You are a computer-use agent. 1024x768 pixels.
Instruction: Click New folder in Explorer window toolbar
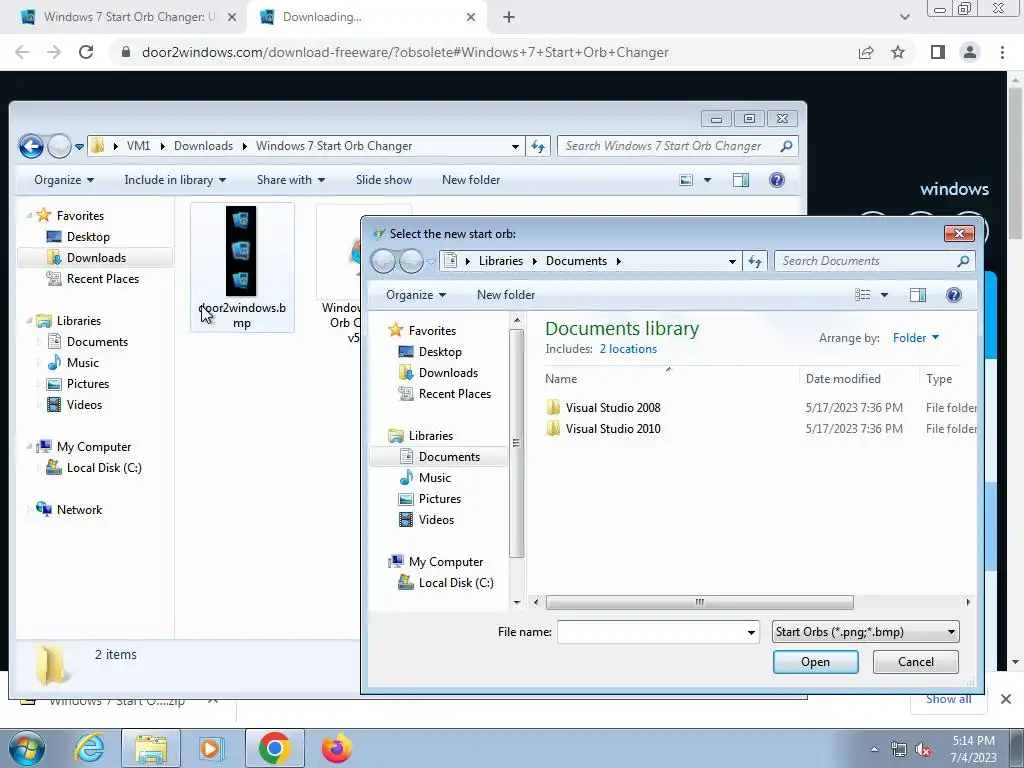point(471,180)
